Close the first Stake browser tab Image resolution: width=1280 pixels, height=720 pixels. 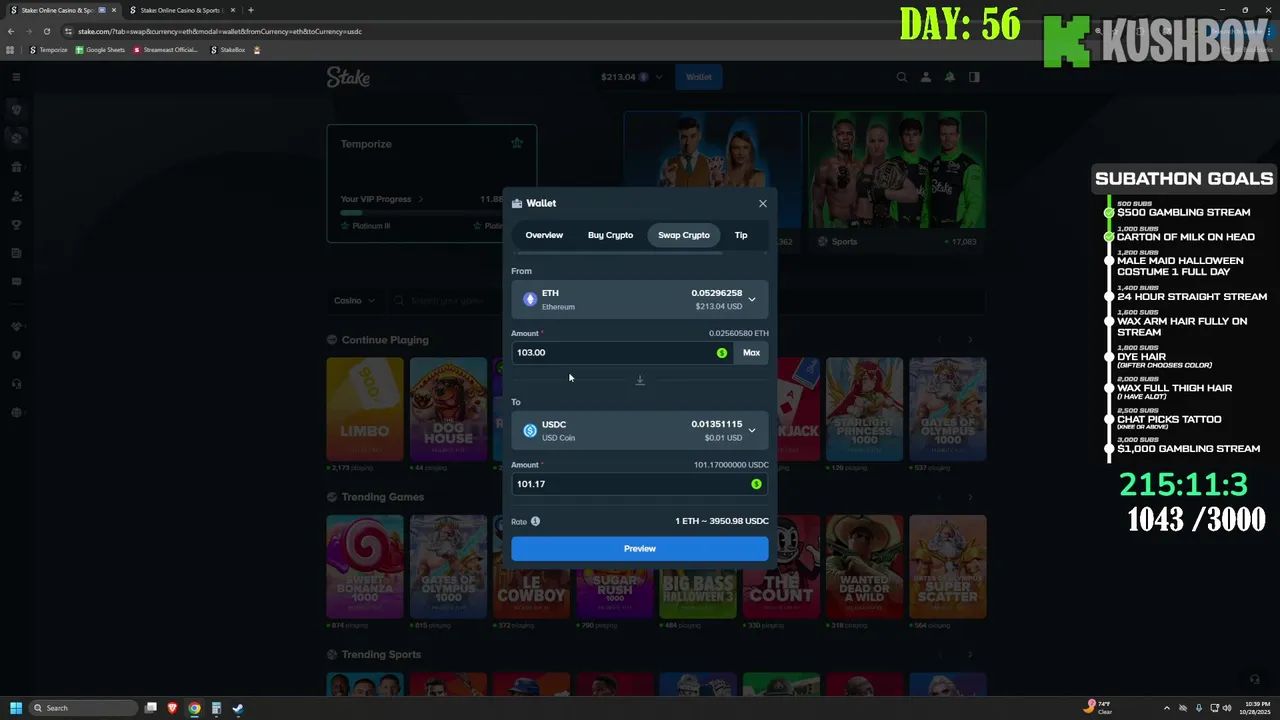coord(116,10)
